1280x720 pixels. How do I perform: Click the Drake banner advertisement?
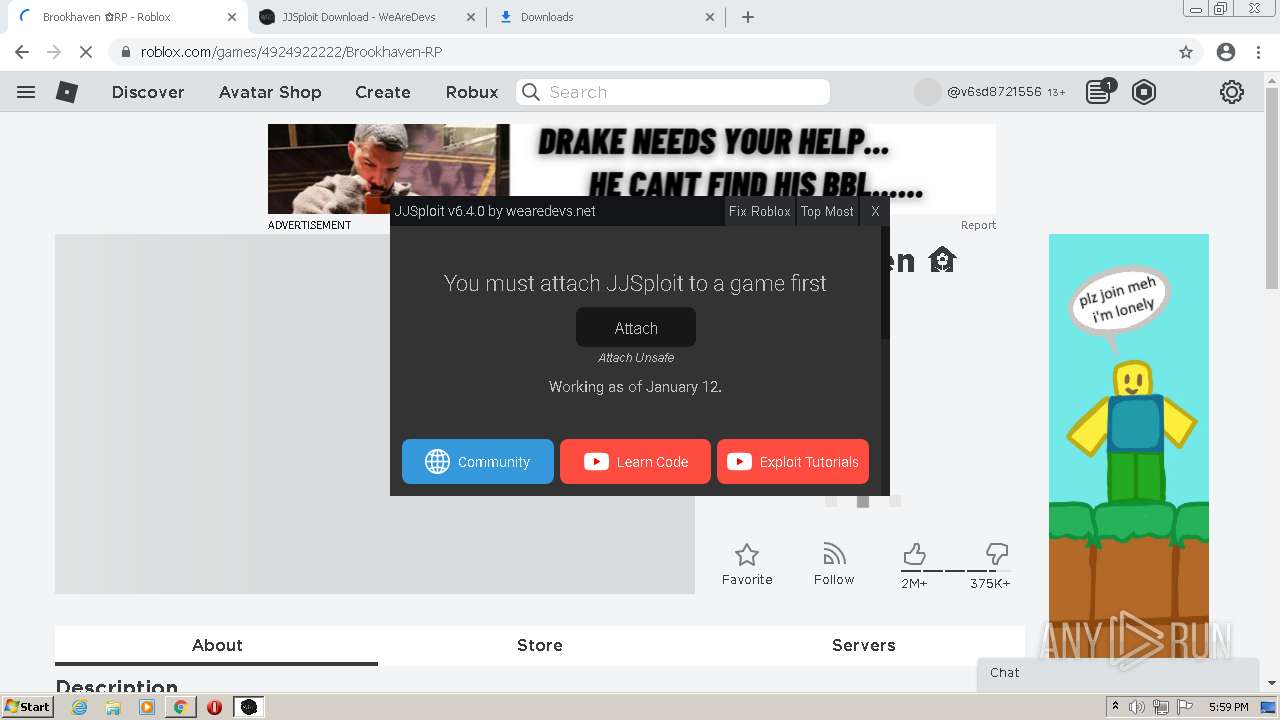(632, 168)
